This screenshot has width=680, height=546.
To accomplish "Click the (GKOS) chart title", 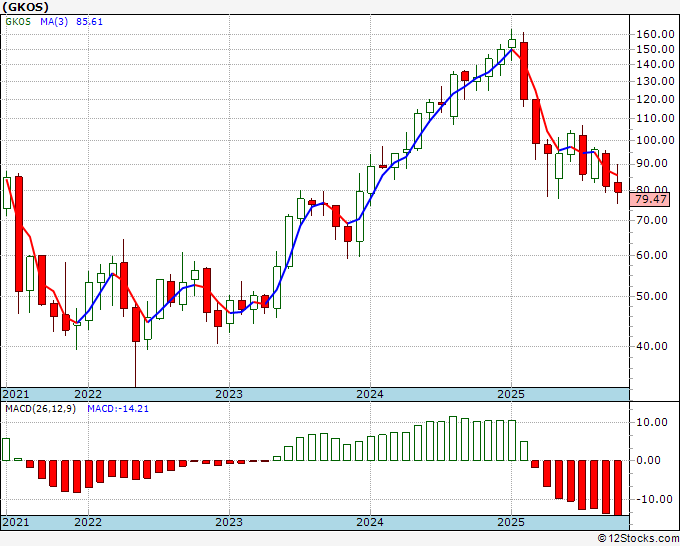I will coord(25,7).
